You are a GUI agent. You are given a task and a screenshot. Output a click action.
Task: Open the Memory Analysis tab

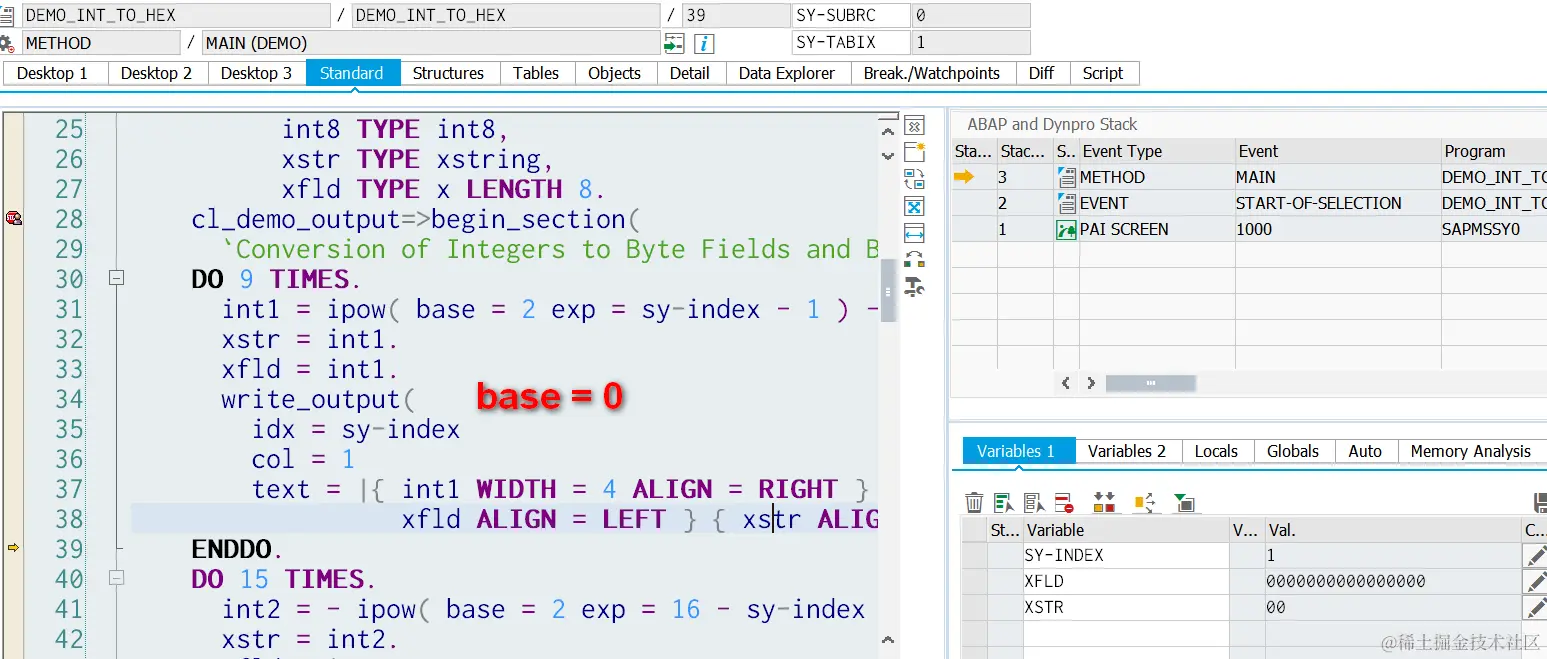(1471, 451)
